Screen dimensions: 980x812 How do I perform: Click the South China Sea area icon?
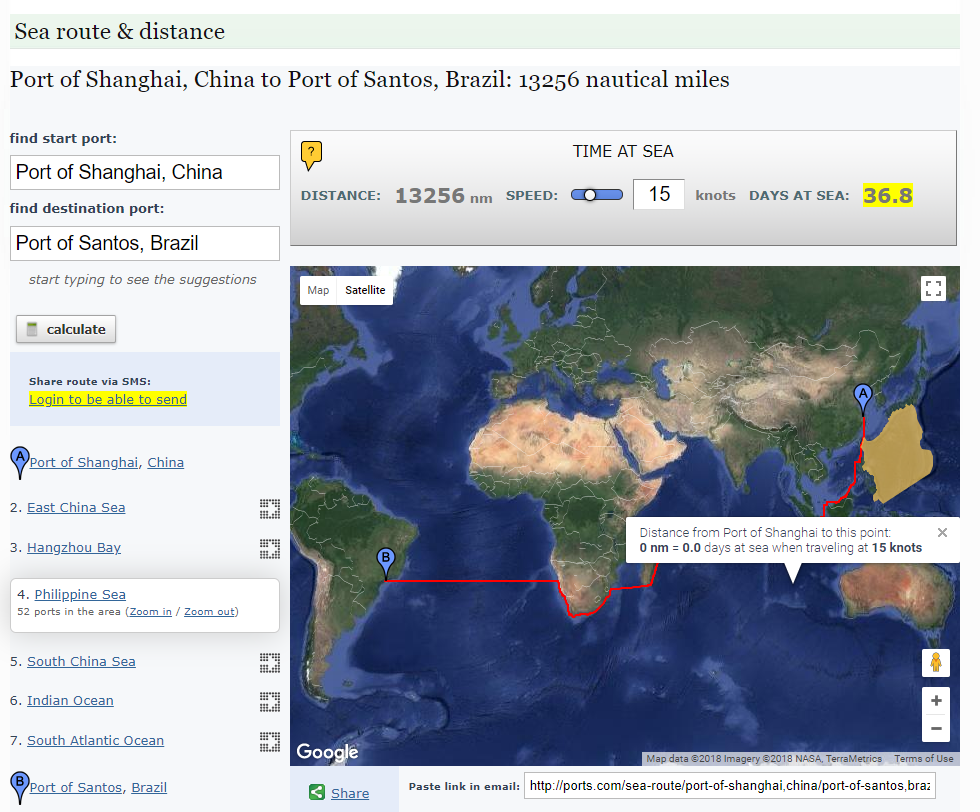pyautogui.click(x=270, y=663)
